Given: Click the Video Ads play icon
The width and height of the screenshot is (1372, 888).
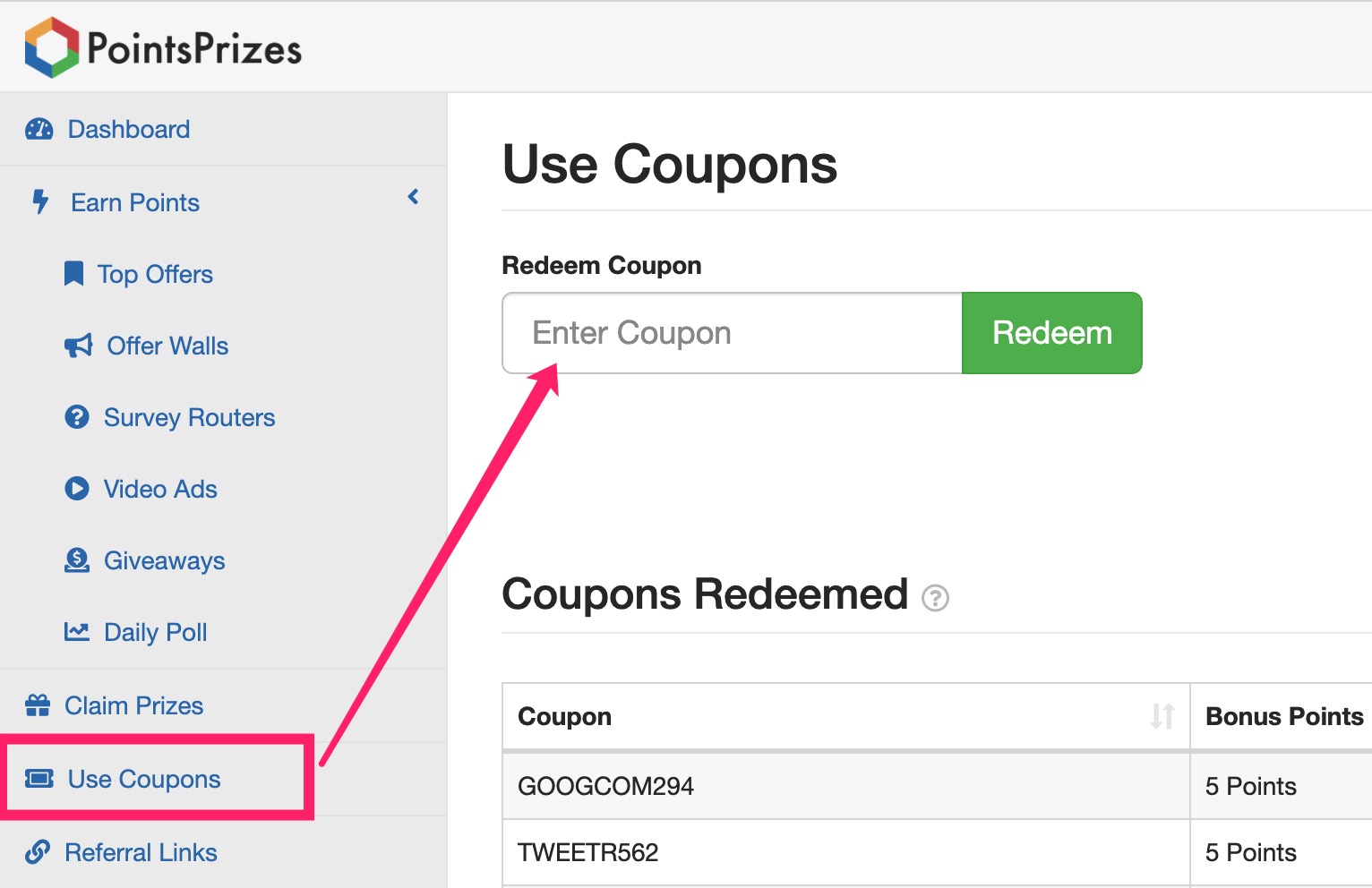Looking at the screenshot, I should (x=77, y=489).
